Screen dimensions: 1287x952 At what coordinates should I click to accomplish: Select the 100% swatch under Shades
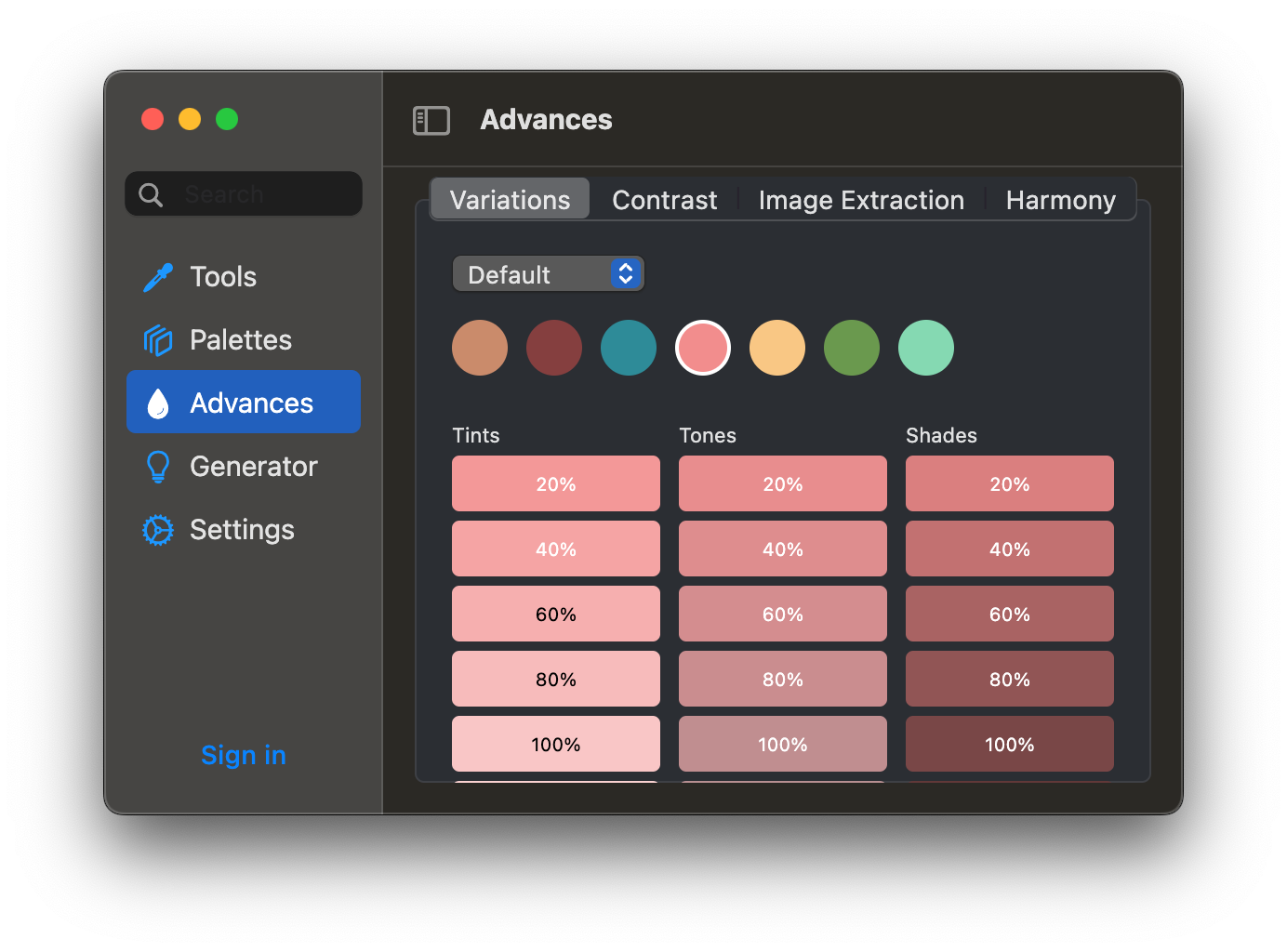coord(1010,744)
